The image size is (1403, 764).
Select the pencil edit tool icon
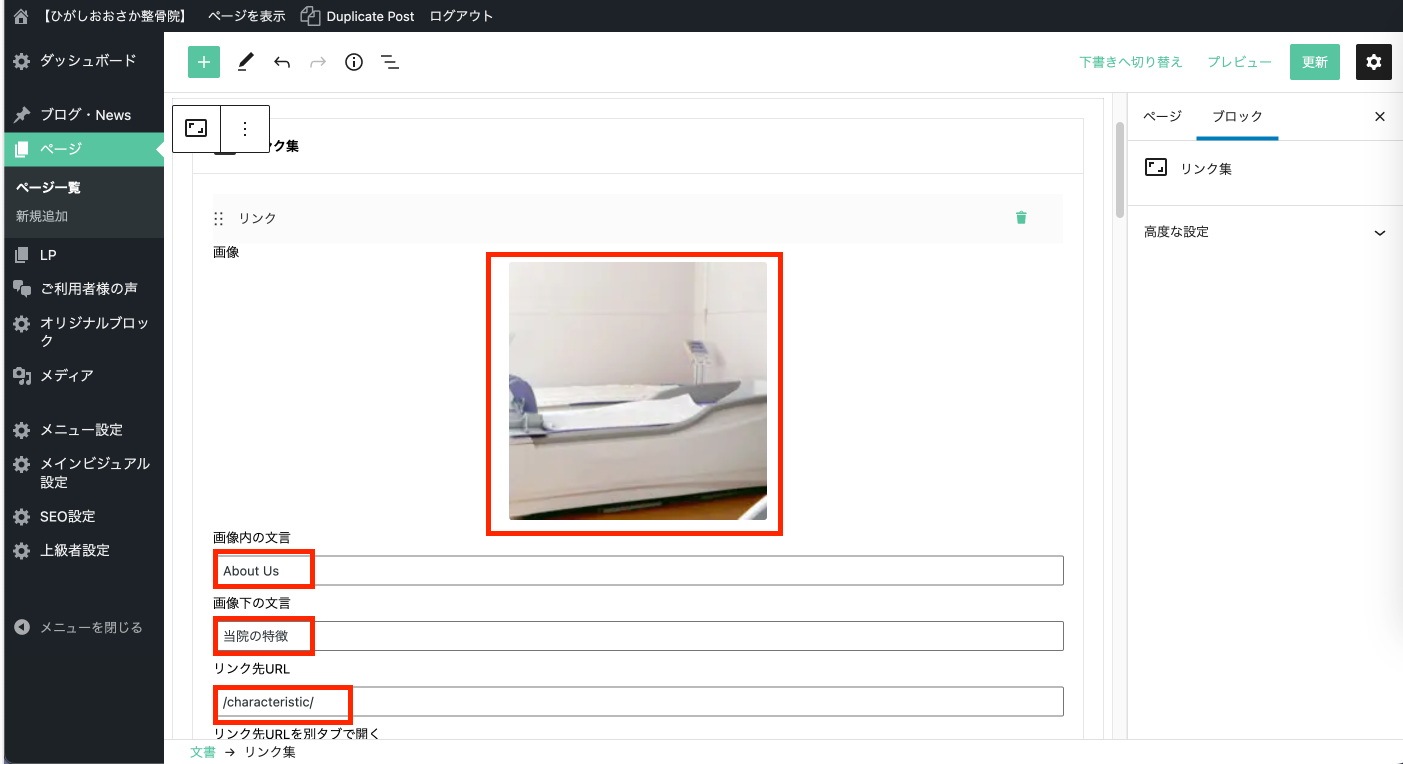tap(245, 62)
